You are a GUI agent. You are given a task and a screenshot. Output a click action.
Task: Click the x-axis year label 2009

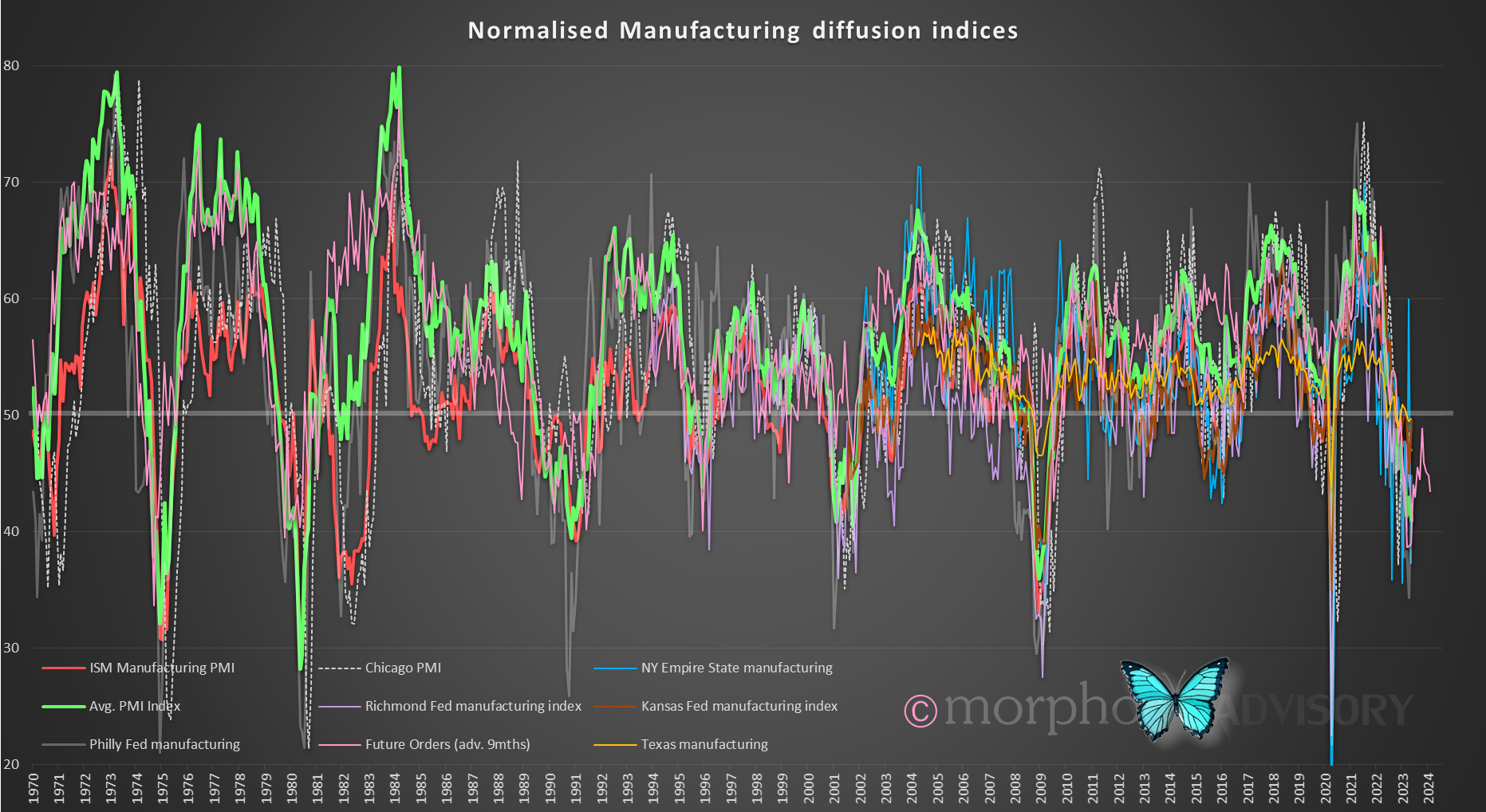[x=1042, y=787]
